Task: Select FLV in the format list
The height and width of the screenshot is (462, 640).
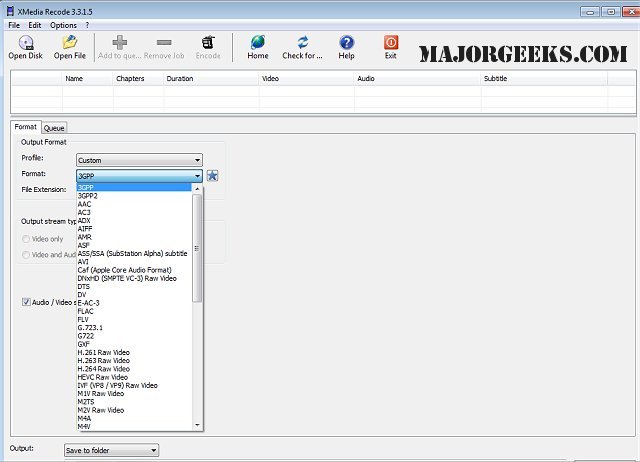Action: [x=134, y=320]
